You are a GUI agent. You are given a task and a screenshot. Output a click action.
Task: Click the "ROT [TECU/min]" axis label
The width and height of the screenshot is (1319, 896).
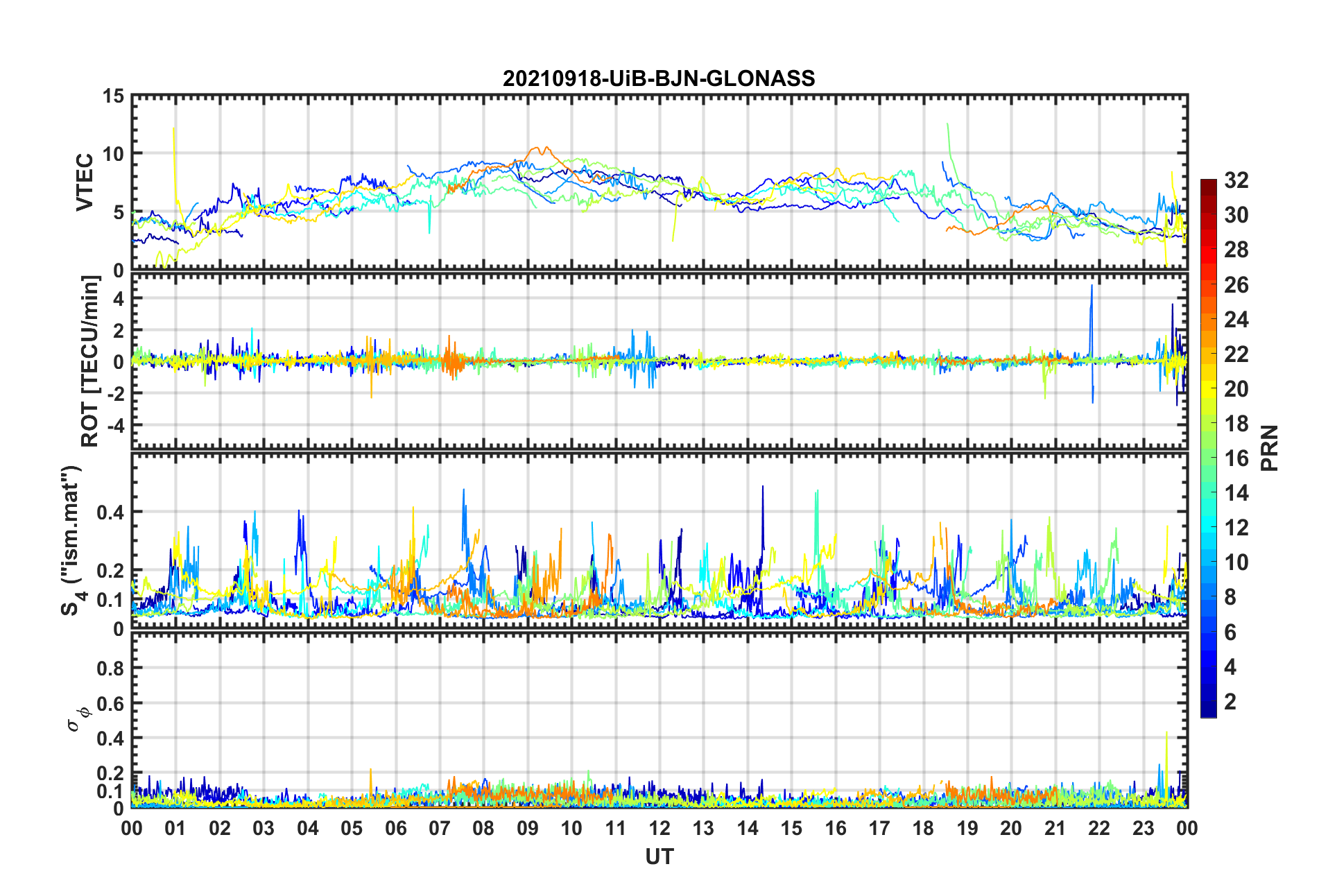(x=91, y=361)
